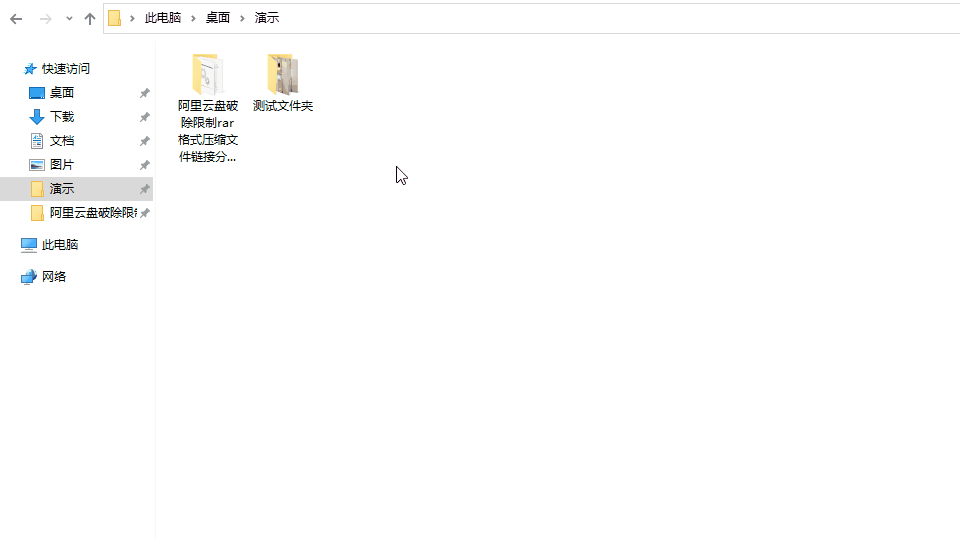Click the folder icon in address bar
The width and height of the screenshot is (960, 540).
(114, 18)
